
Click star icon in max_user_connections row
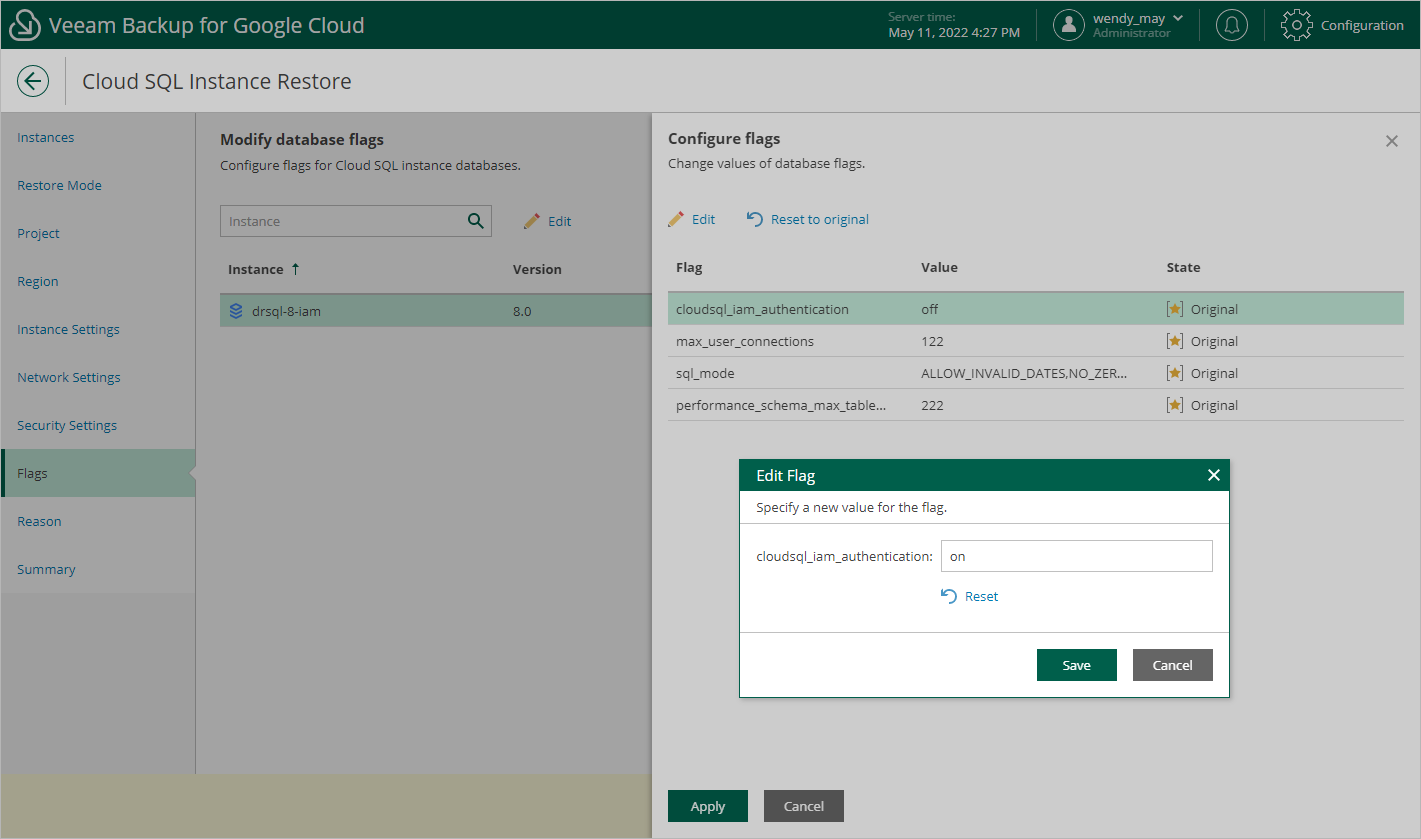pyautogui.click(x=1175, y=341)
